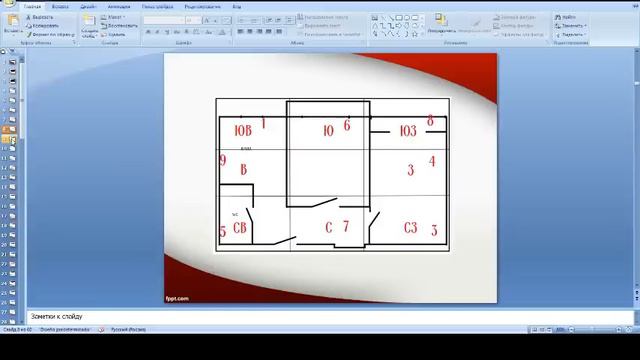
Task: Click Копировать (Copy) in clipboard group
Action: coord(42,26)
